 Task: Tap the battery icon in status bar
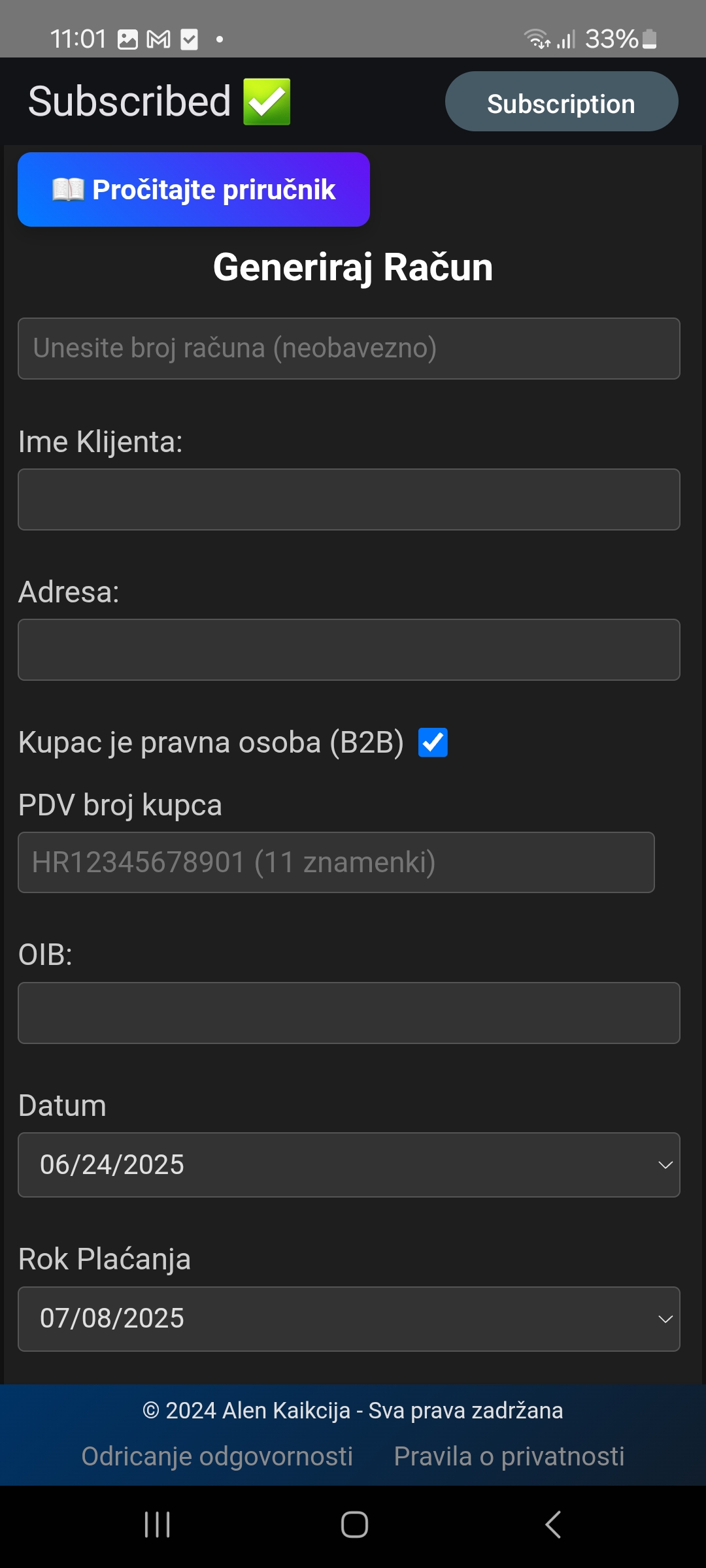[x=649, y=39]
